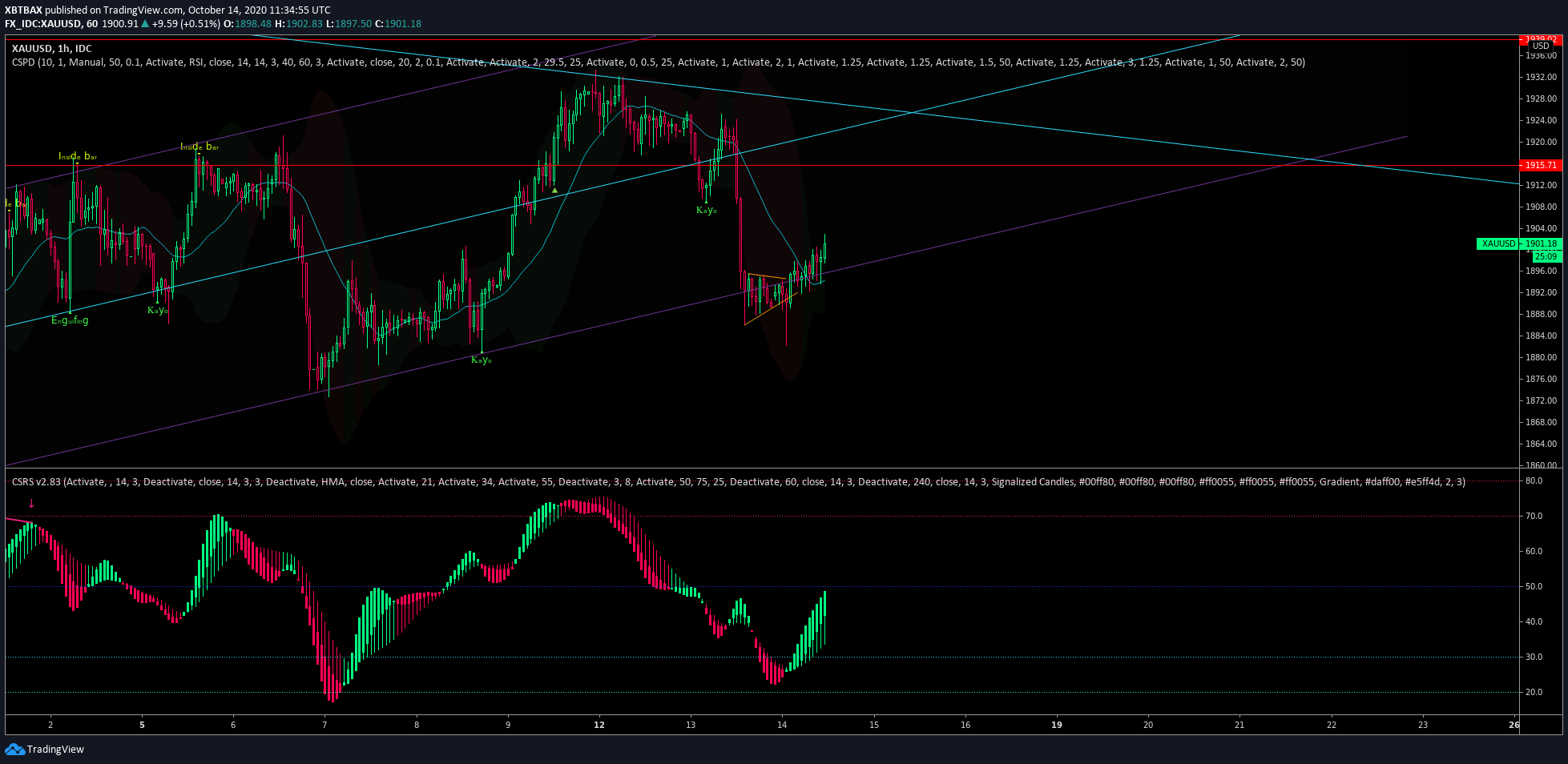Screen dimensions: 1568x764
Task: Click the green up arrow beside 1900.91
Action: [x=145, y=24]
